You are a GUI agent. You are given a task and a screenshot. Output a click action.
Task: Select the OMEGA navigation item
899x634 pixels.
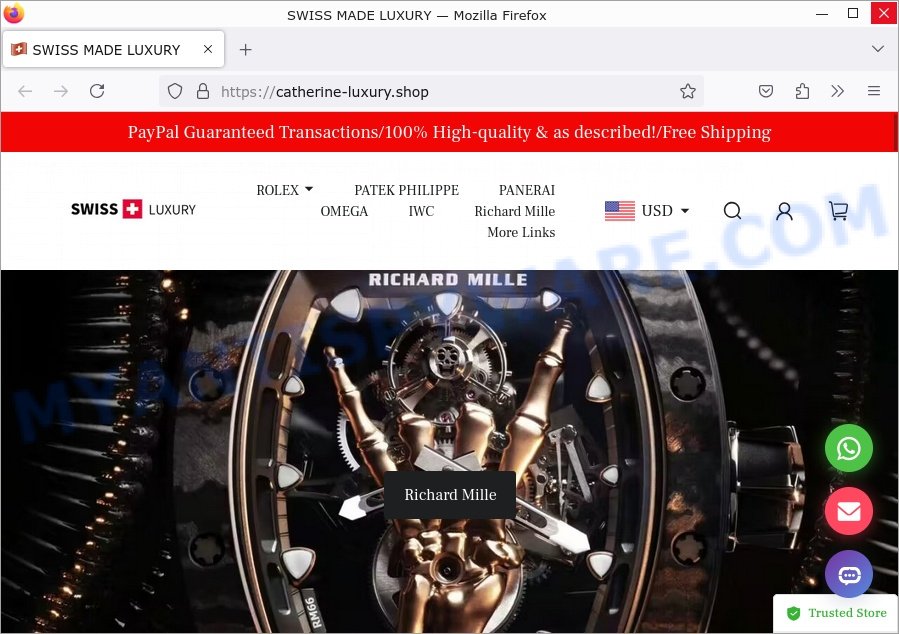click(x=344, y=211)
